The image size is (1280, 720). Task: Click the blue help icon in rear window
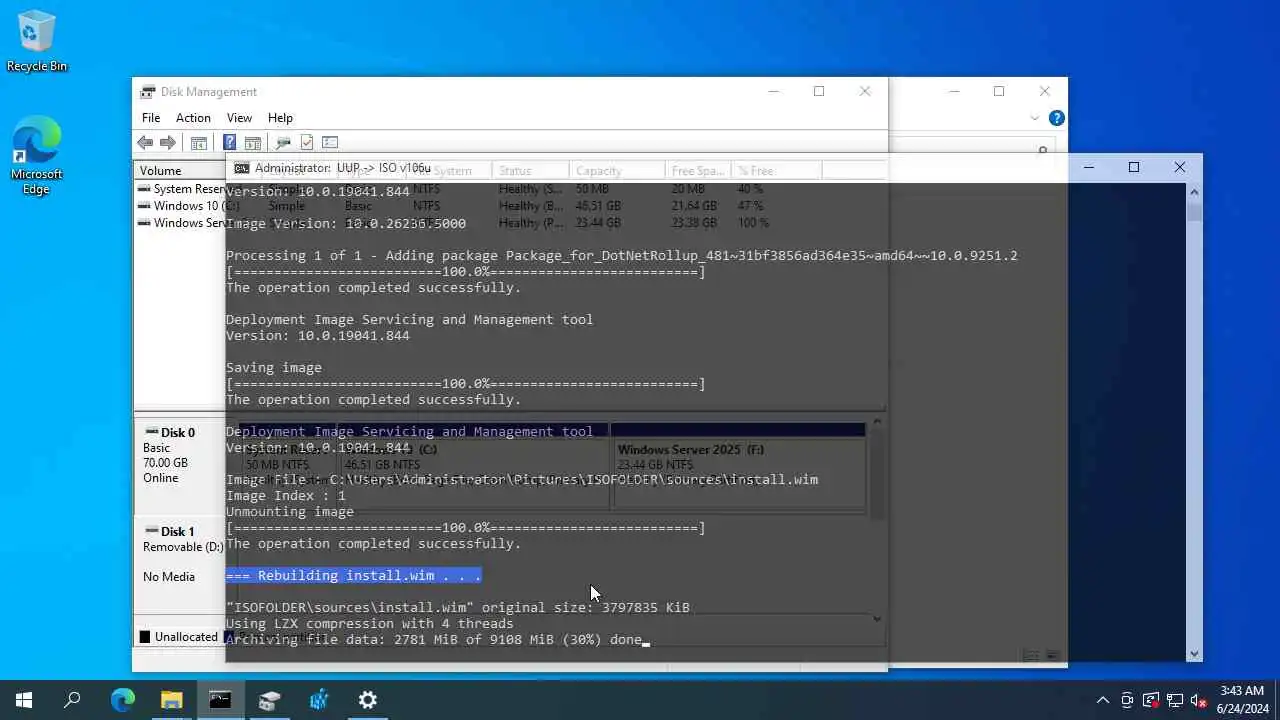pyautogui.click(x=1057, y=118)
